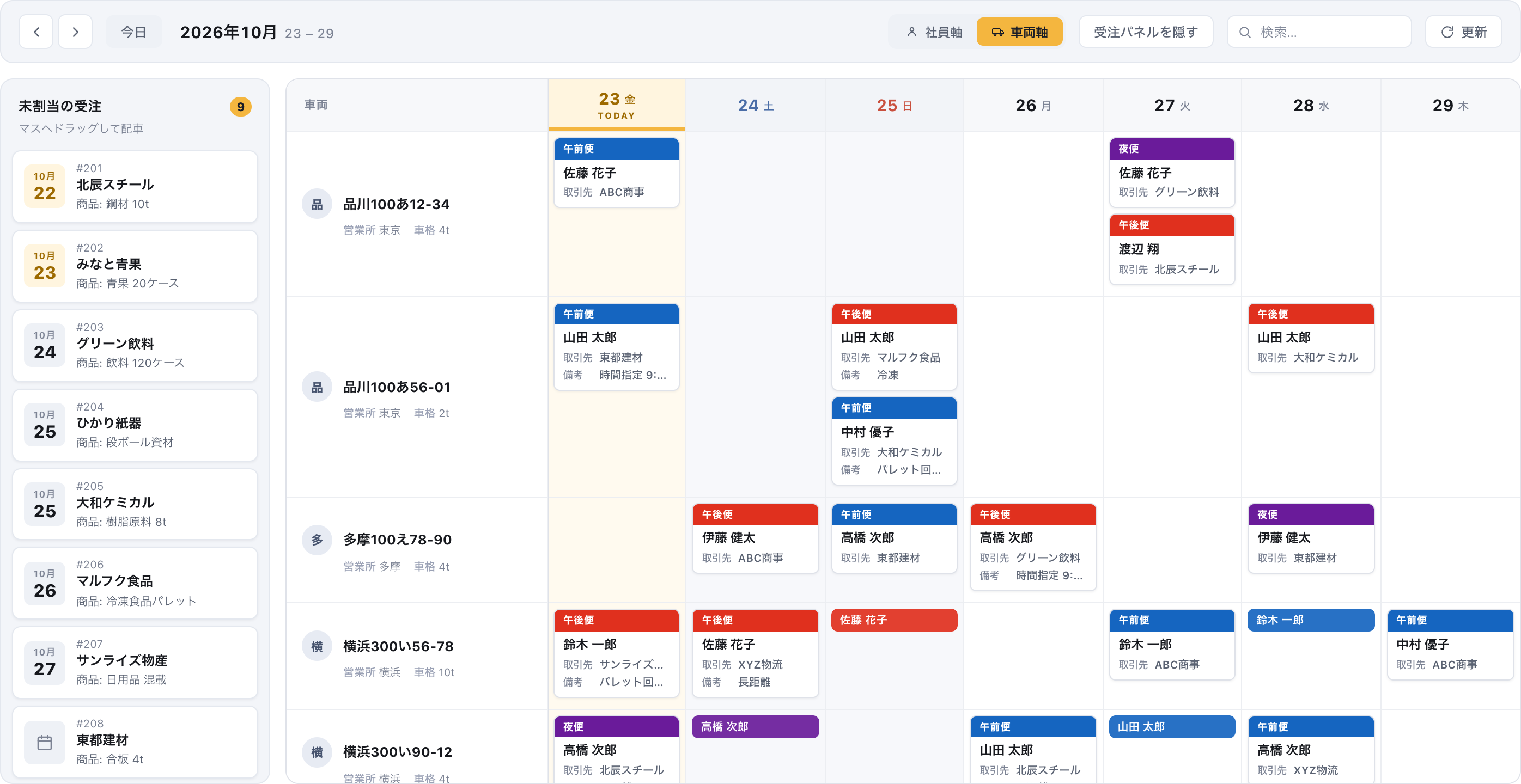Image resolution: width=1521 pixels, height=784 pixels.
Task: Click the unassigned orders count badge 9
Action: point(240,107)
